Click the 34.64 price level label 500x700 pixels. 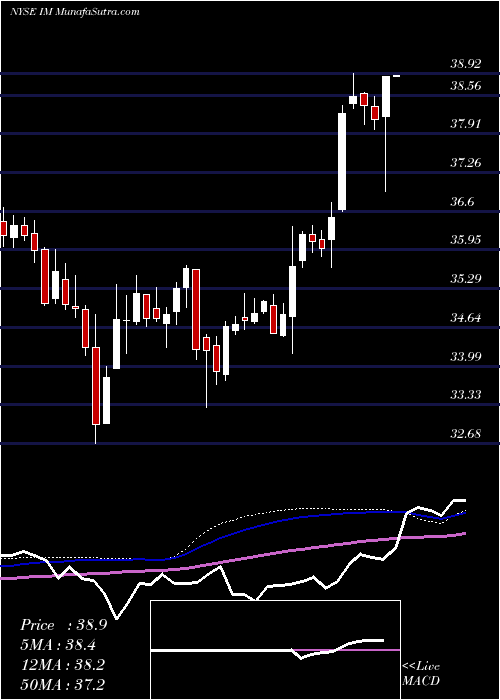(466, 318)
